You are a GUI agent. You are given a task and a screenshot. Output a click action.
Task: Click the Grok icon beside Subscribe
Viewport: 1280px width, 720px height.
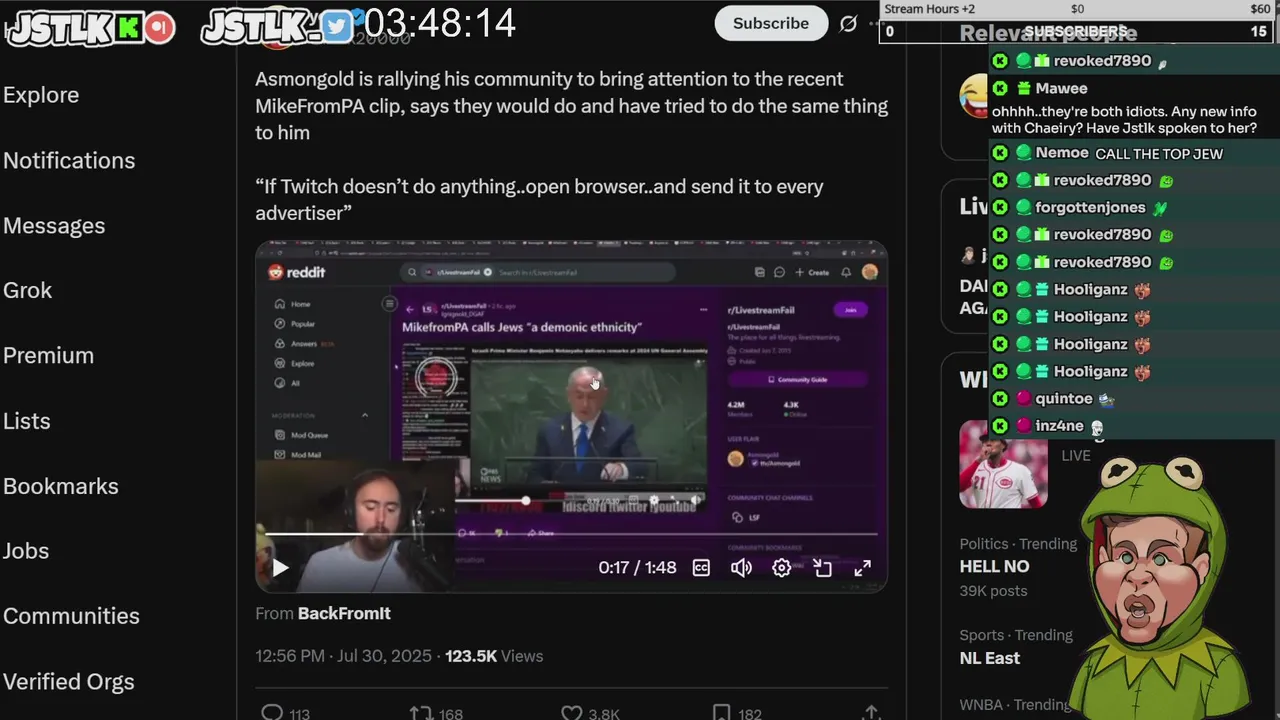(x=848, y=23)
